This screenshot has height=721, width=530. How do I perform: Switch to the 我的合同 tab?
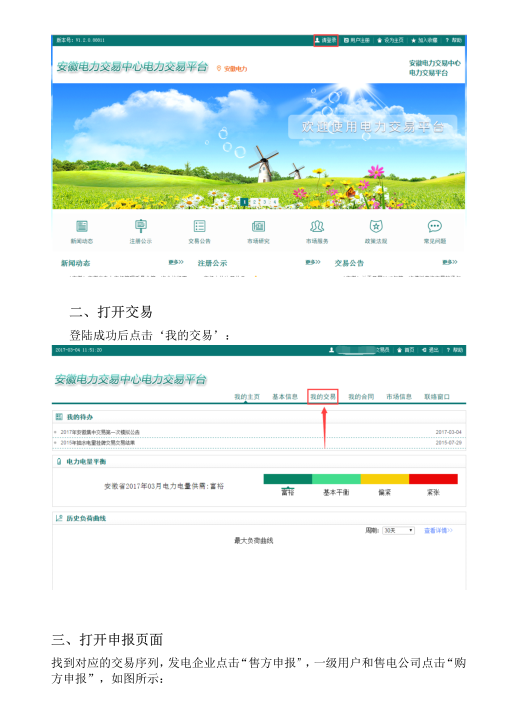(x=361, y=396)
